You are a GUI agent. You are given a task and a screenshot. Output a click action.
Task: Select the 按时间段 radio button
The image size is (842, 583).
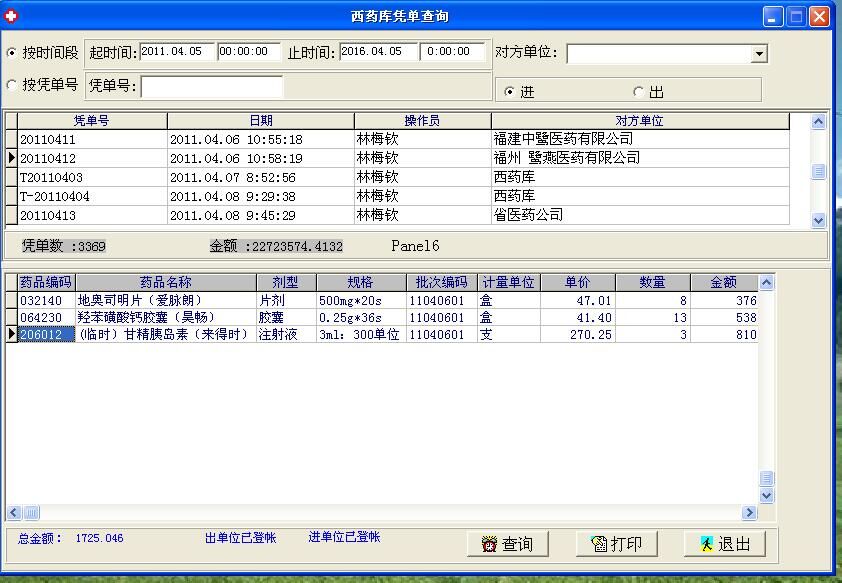tap(11, 53)
